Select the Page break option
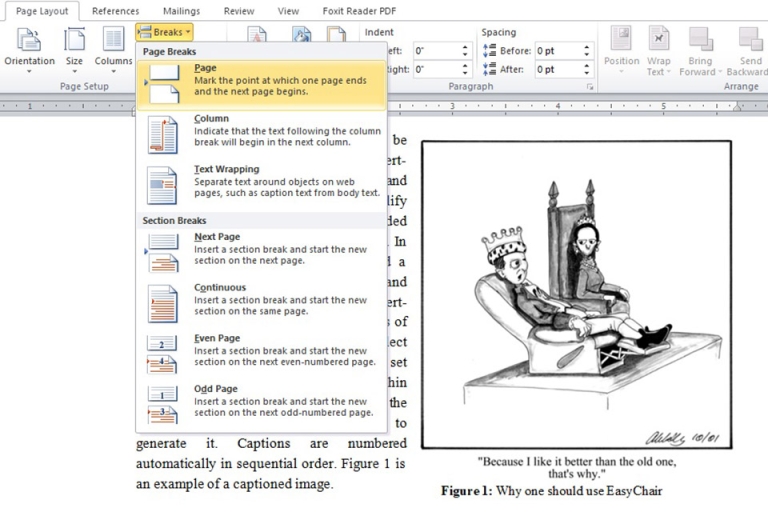Viewport: 768px width, 512px height. click(x=262, y=85)
